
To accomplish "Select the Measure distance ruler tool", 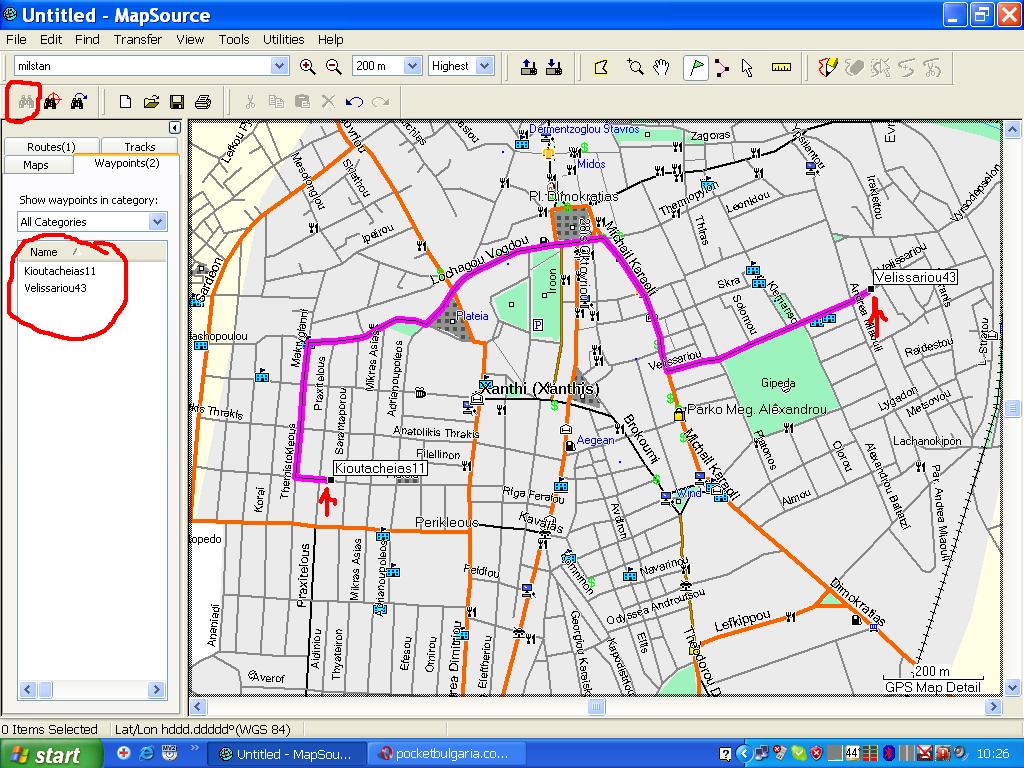I will pos(782,67).
